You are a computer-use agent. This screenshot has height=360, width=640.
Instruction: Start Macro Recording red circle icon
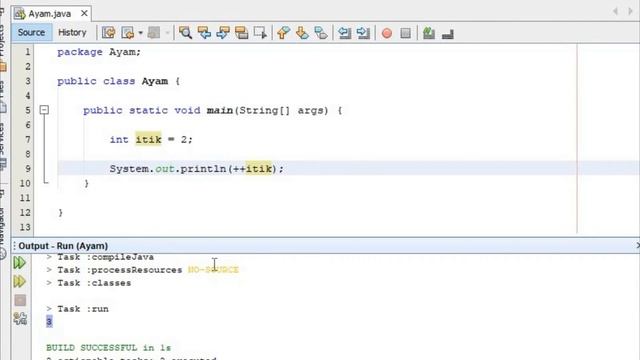click(387, 33)
